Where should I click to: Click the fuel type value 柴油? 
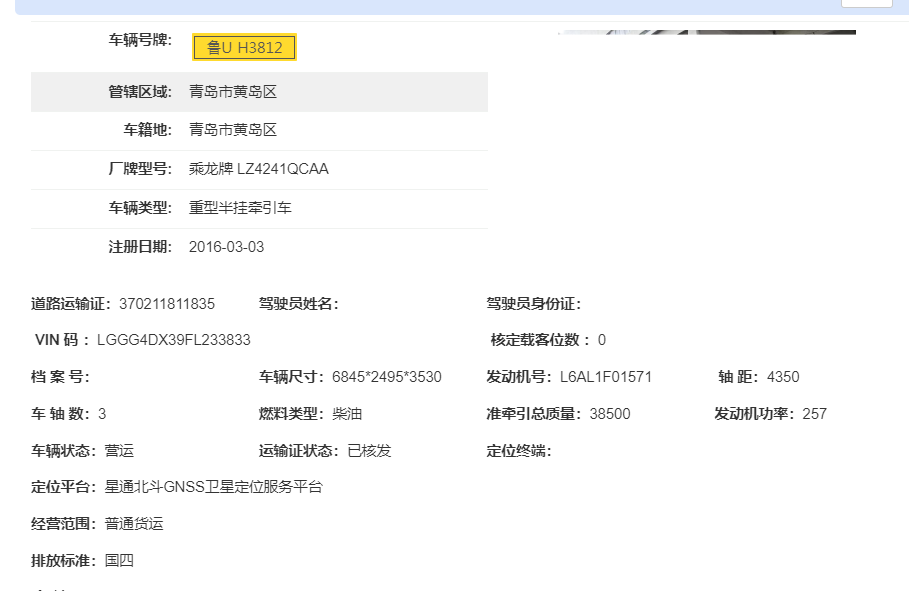(x=347, y=414)
